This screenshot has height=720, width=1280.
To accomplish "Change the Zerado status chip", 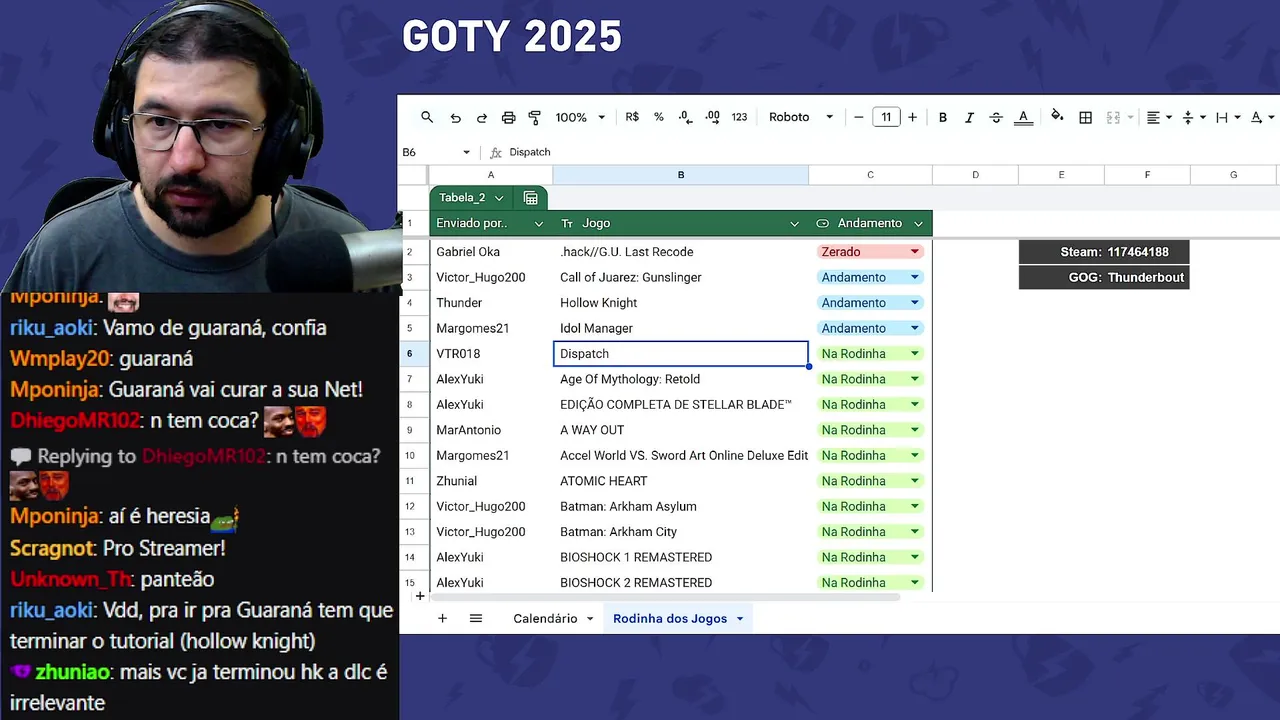I will tap(869, 252).
